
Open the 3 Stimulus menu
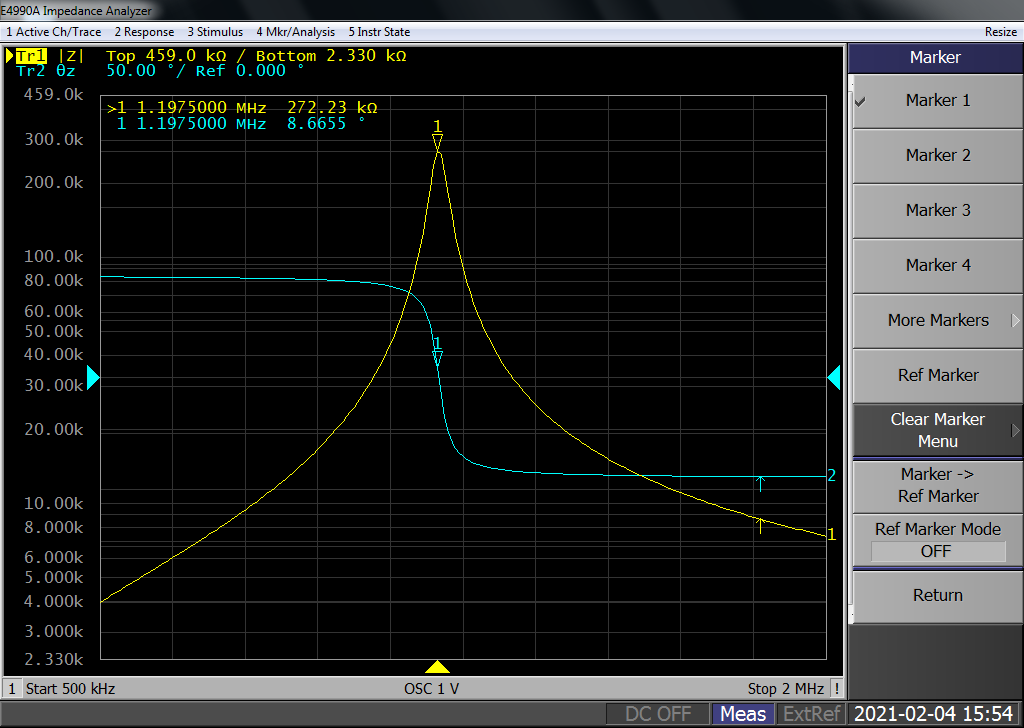point(215,32)
